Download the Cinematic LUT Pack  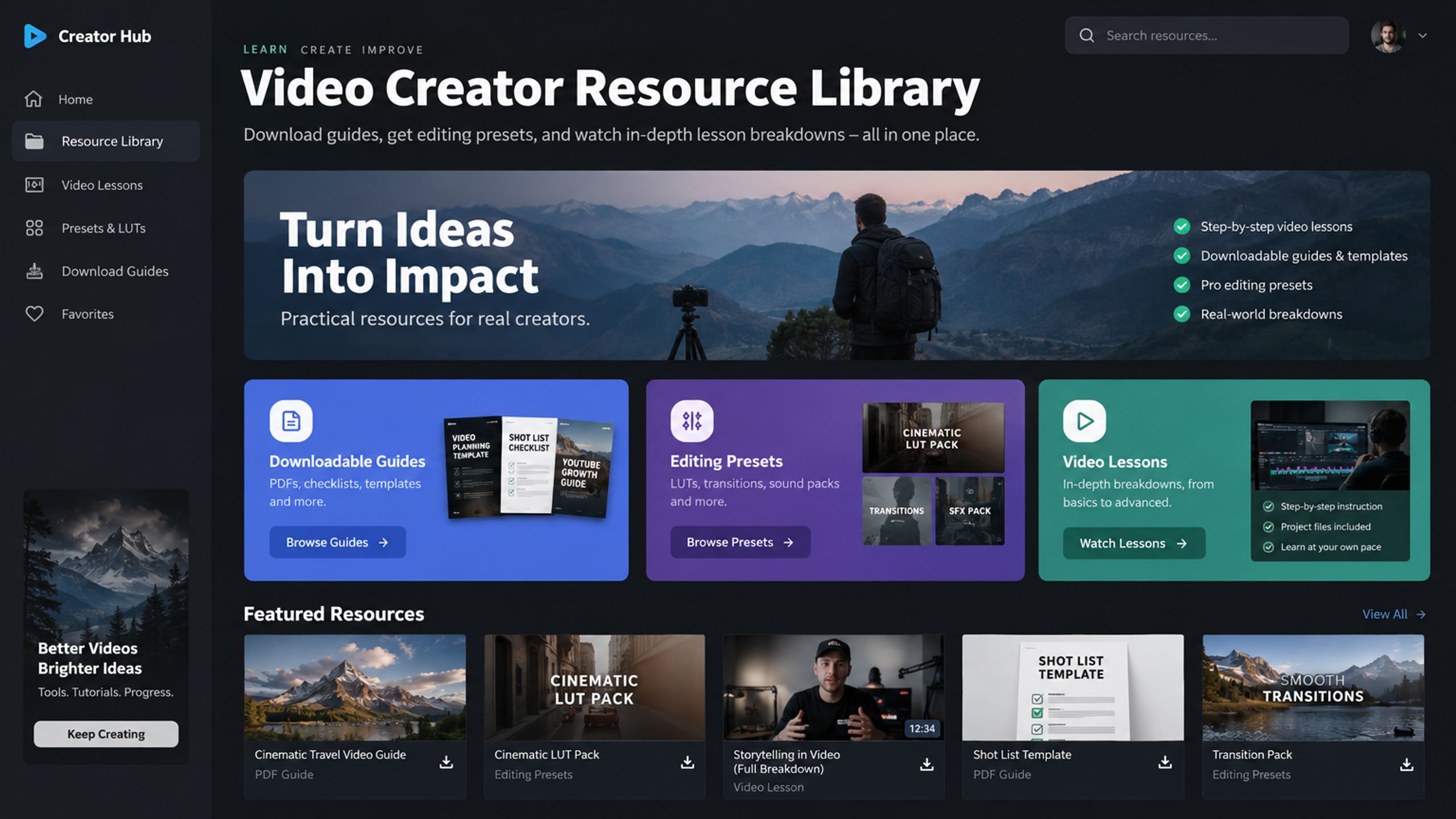[687, 762]
